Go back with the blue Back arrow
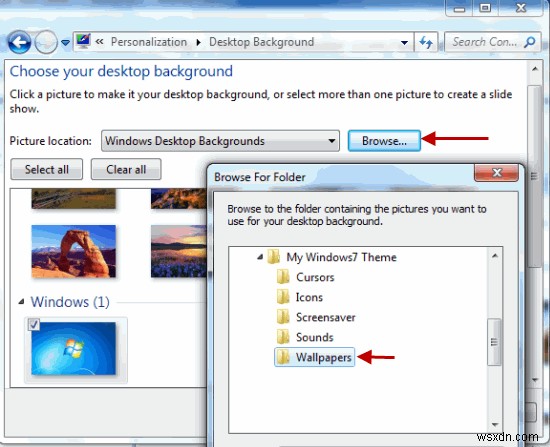Viewport: 550px width, 447px height. tap(19, 42)
